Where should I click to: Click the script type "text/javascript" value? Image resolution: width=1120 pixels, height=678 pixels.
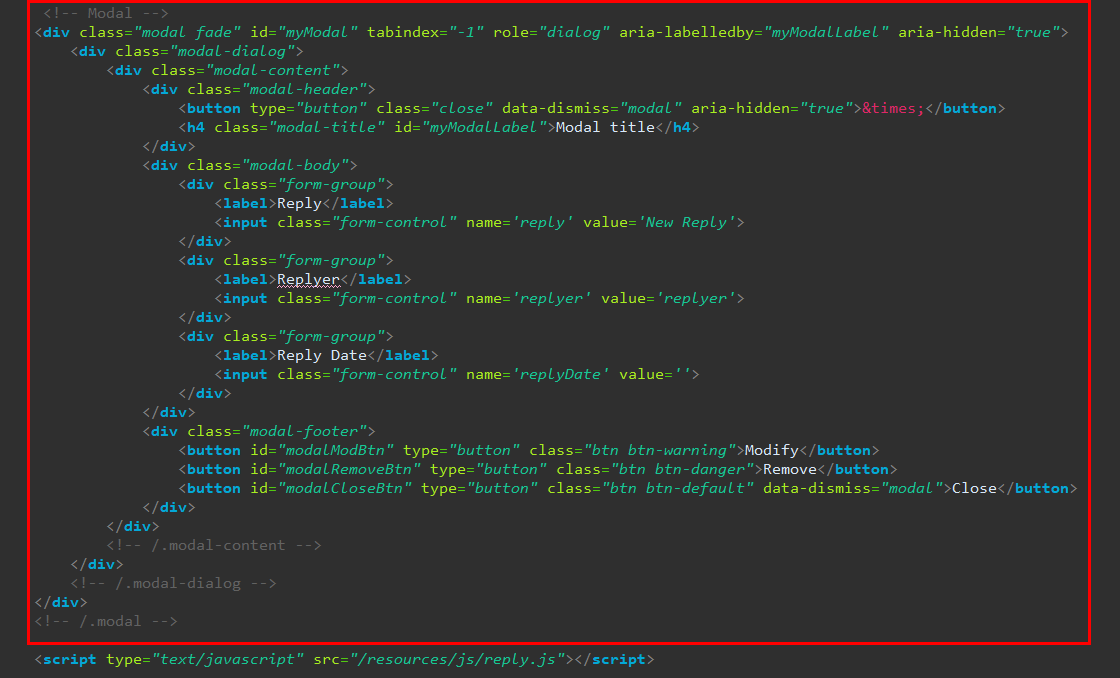tap(228, 659)
